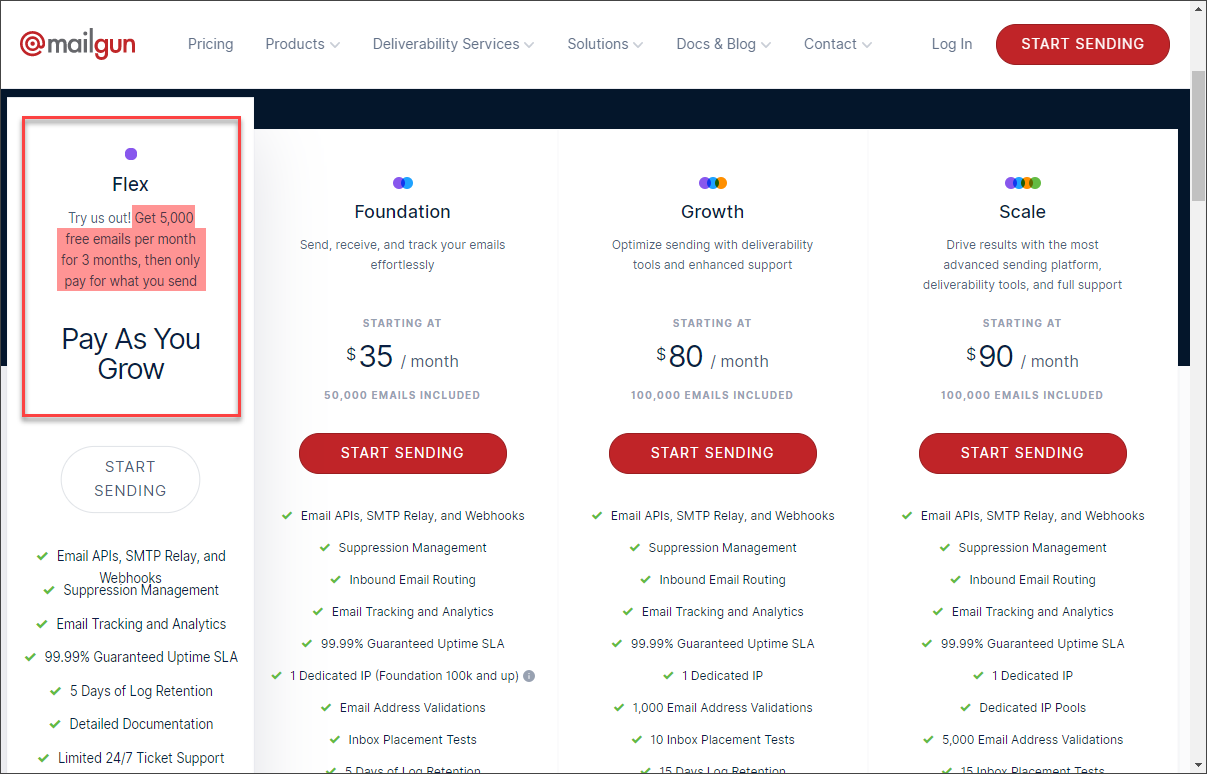Click checkmark beside Growth 10 Inbox Placement Tests
Image resolution: width=1207 pixels, height=774 pixels.
pos(637,740)
